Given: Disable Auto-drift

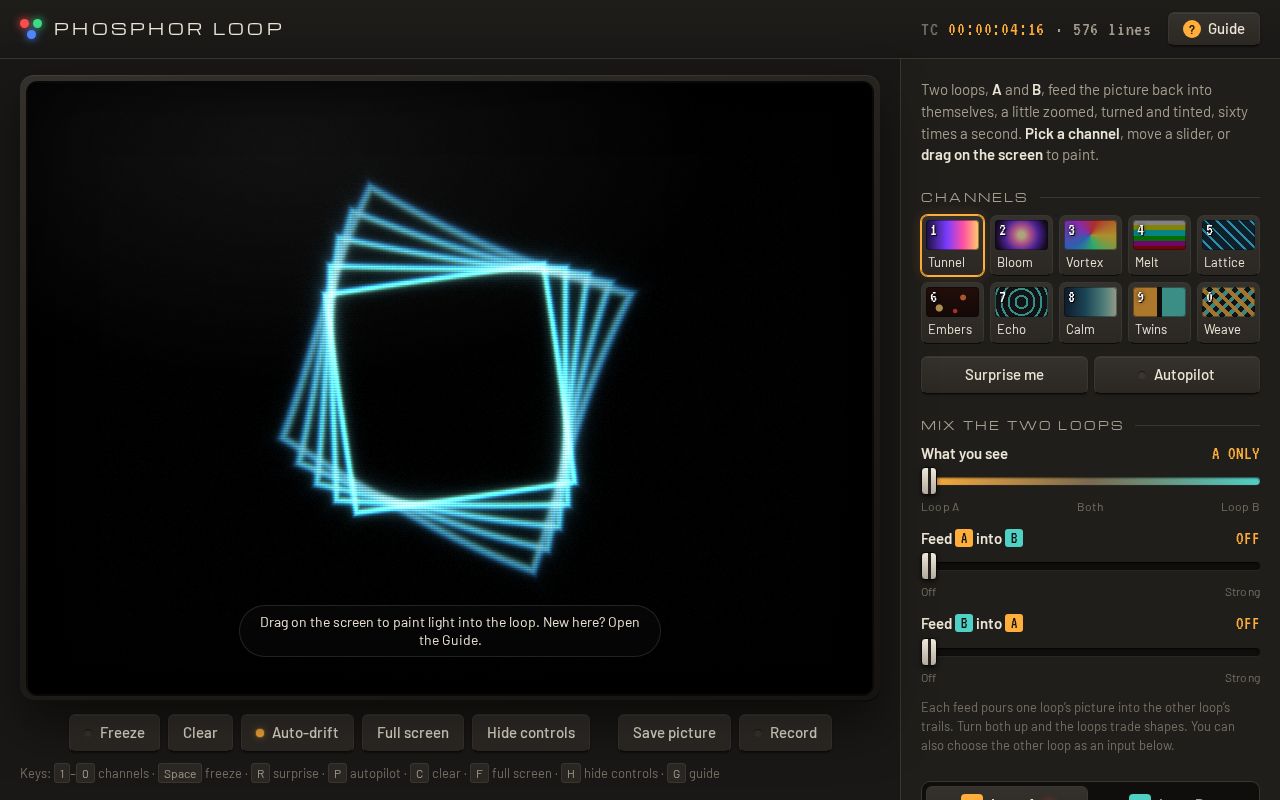Looking at the screenshot, I should coord(297,733).
